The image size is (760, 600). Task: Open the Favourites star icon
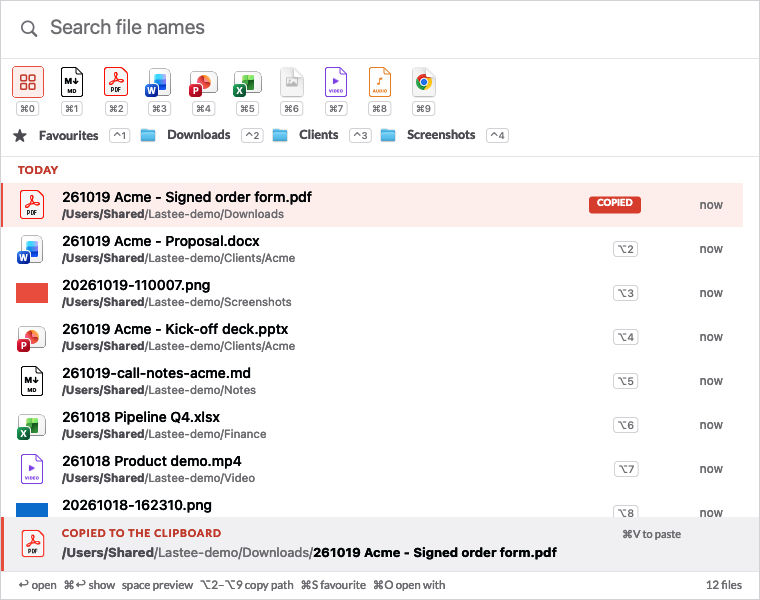click(20, 135)
